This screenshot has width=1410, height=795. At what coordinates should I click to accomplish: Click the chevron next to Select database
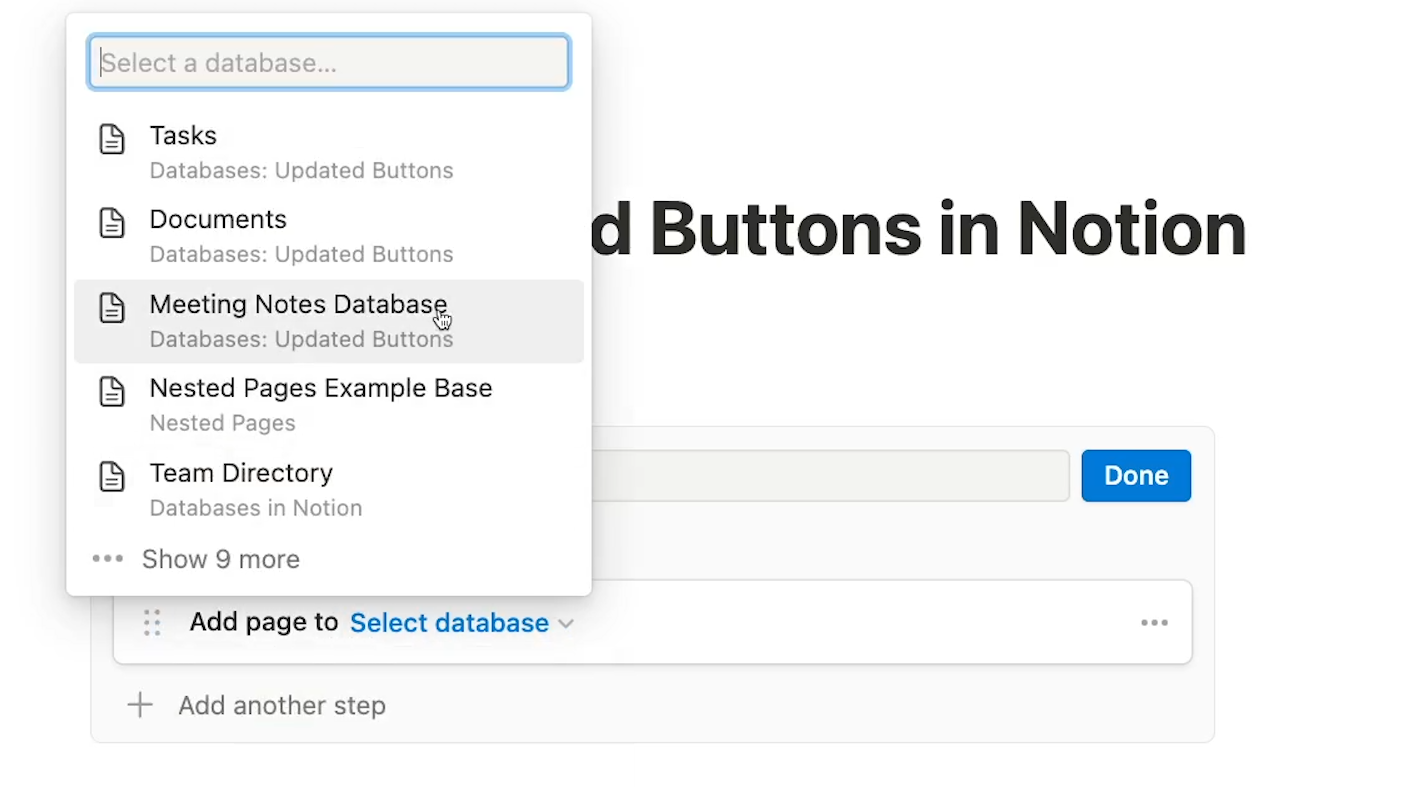point(566,624)
